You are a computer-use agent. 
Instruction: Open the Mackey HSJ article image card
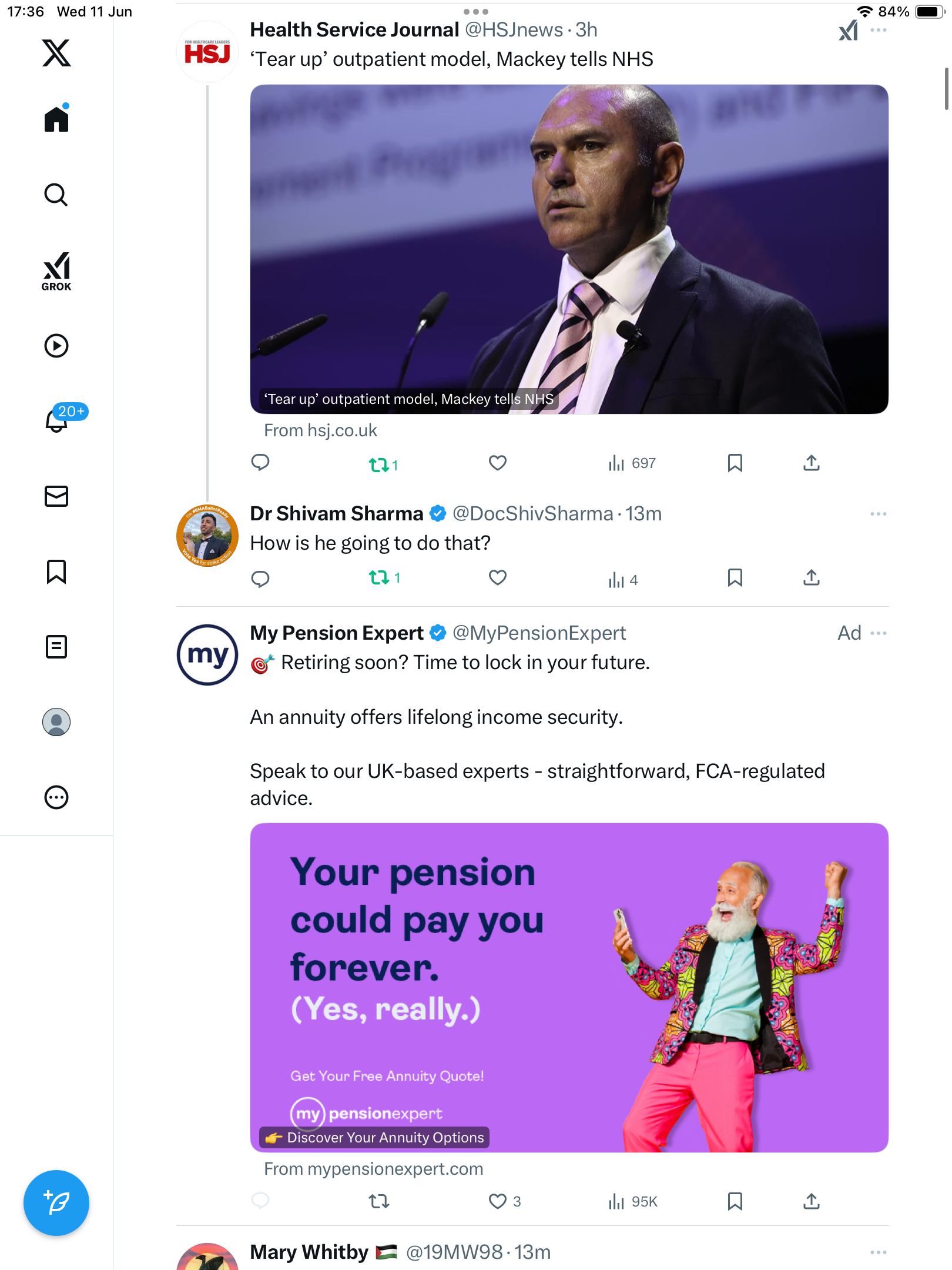569,249
